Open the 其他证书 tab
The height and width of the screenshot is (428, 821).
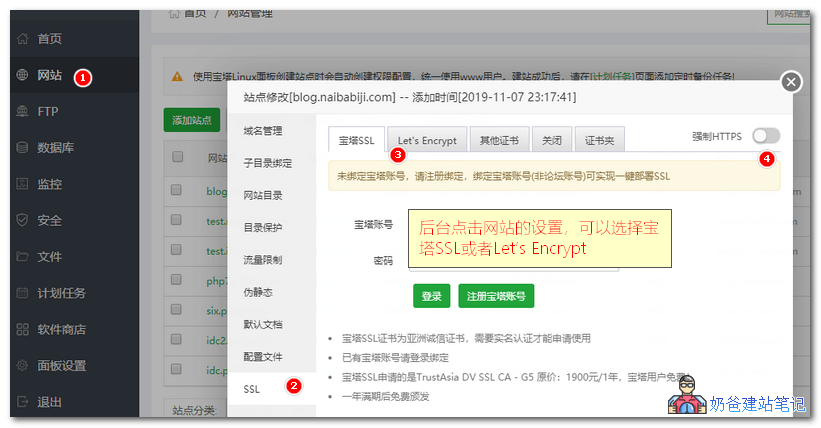(x=499, y=141)
